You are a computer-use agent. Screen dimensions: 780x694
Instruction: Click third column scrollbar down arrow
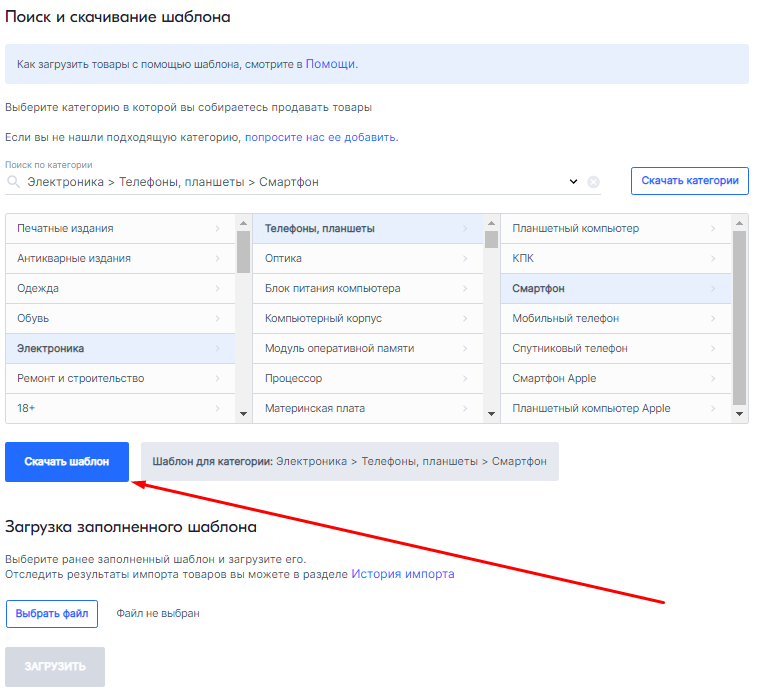coord(739,414)
